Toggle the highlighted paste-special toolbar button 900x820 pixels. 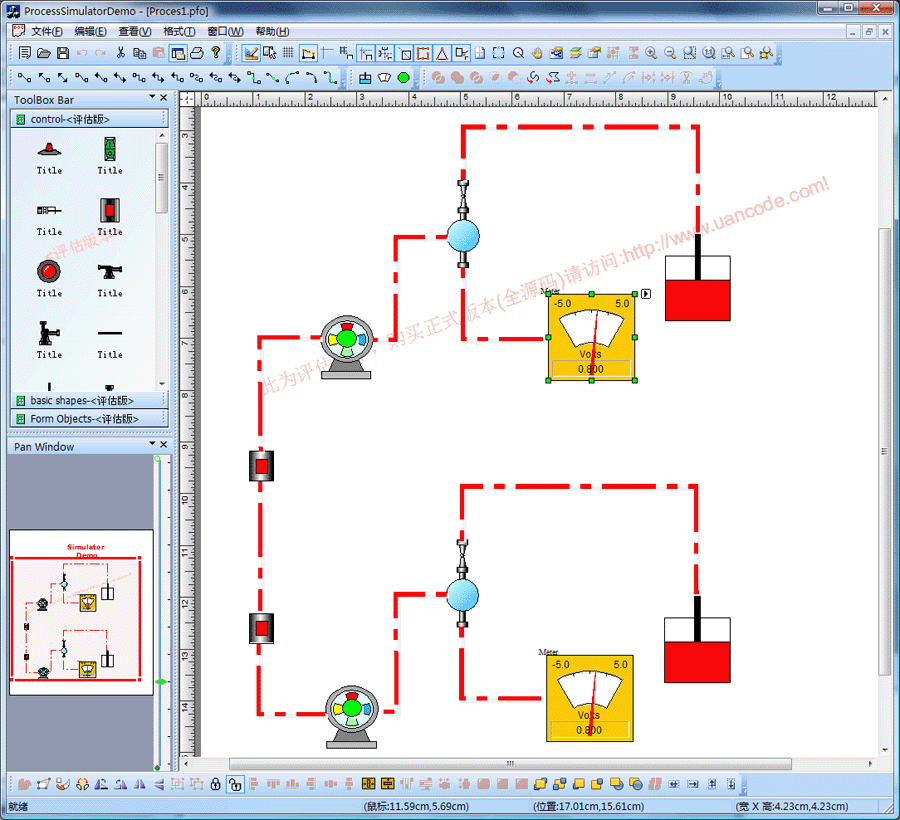click(178, 53)
